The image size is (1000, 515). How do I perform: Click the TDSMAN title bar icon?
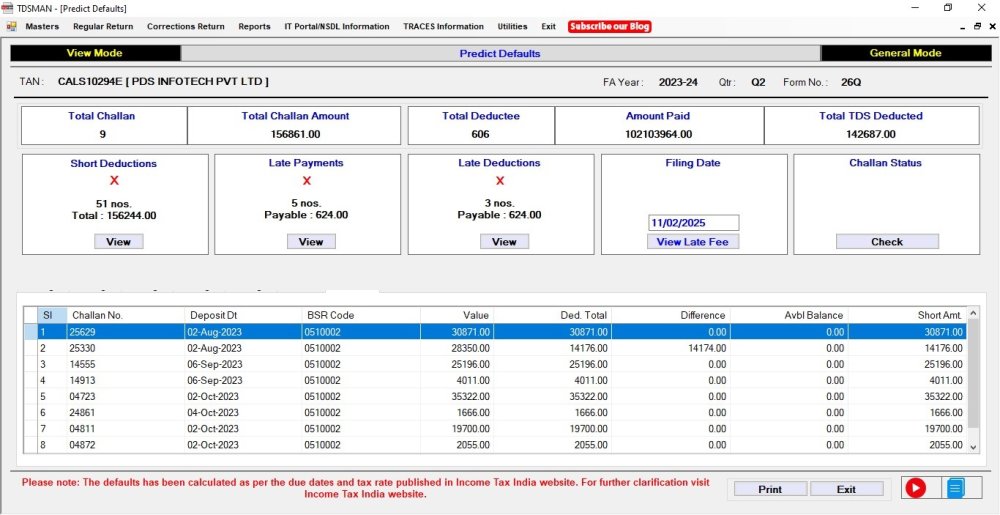point(7,8)
